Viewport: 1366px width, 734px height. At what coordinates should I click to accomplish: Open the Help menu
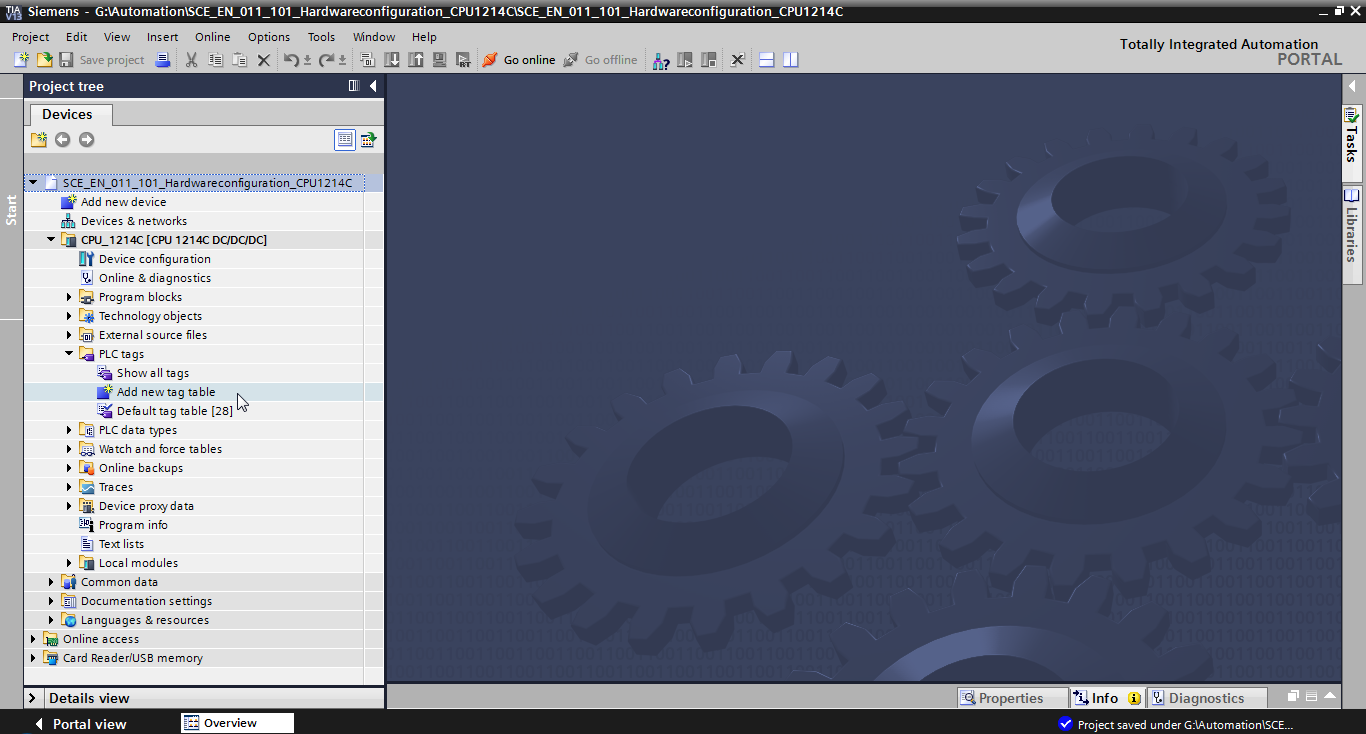[424, 37]
